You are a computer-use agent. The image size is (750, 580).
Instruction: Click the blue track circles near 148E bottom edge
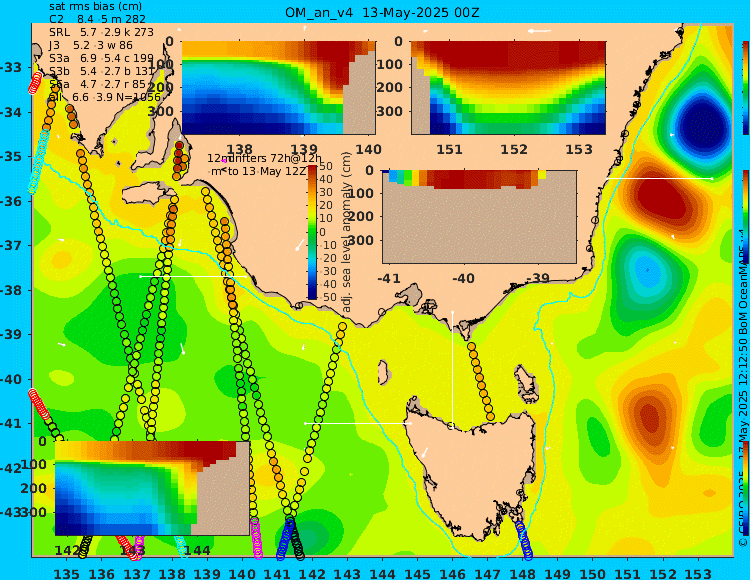(523, 539)
